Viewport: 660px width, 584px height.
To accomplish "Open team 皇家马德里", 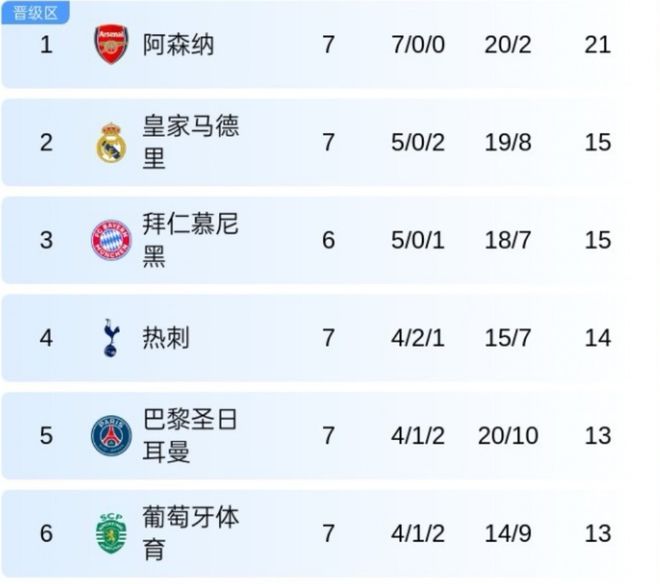I will 190,142.
